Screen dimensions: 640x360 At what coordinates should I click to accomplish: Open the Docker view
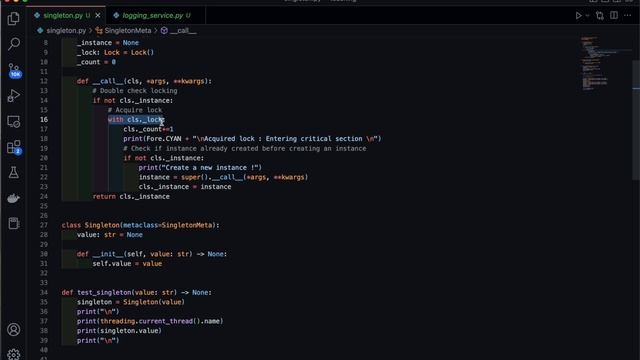(x=13, y=198)
